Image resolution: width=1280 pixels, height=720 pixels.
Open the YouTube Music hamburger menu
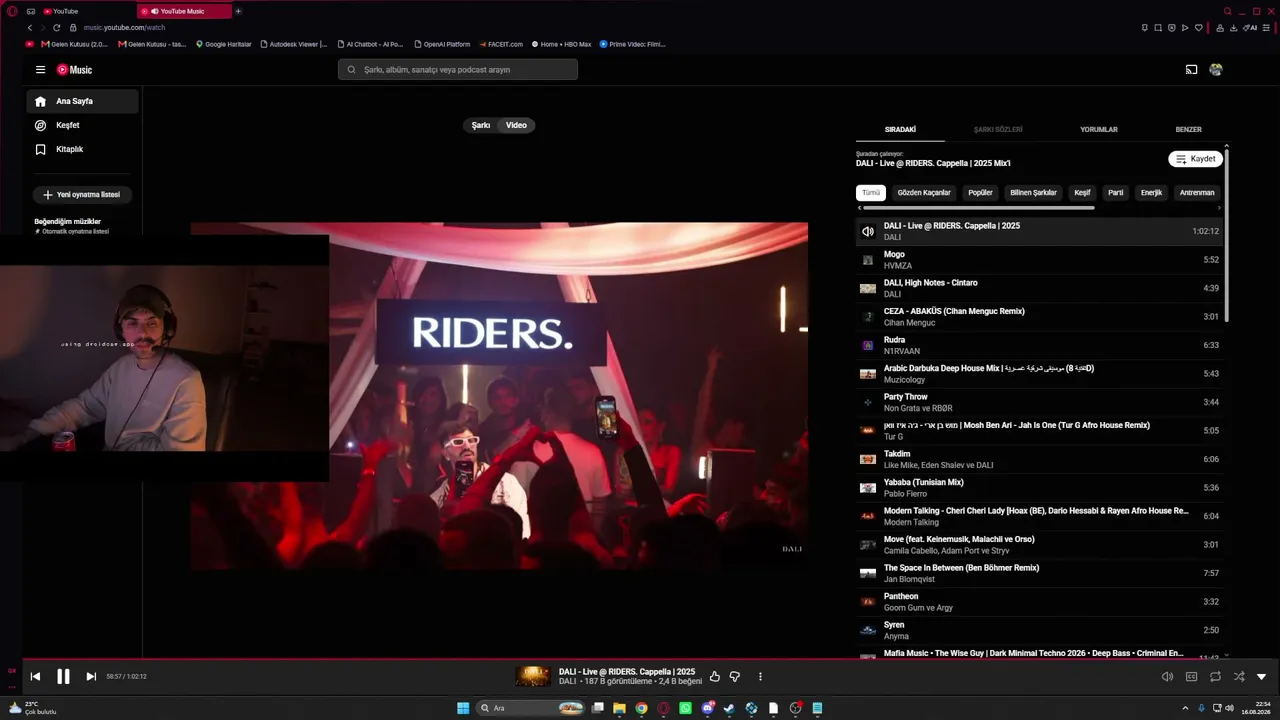[x=40, y=70]
